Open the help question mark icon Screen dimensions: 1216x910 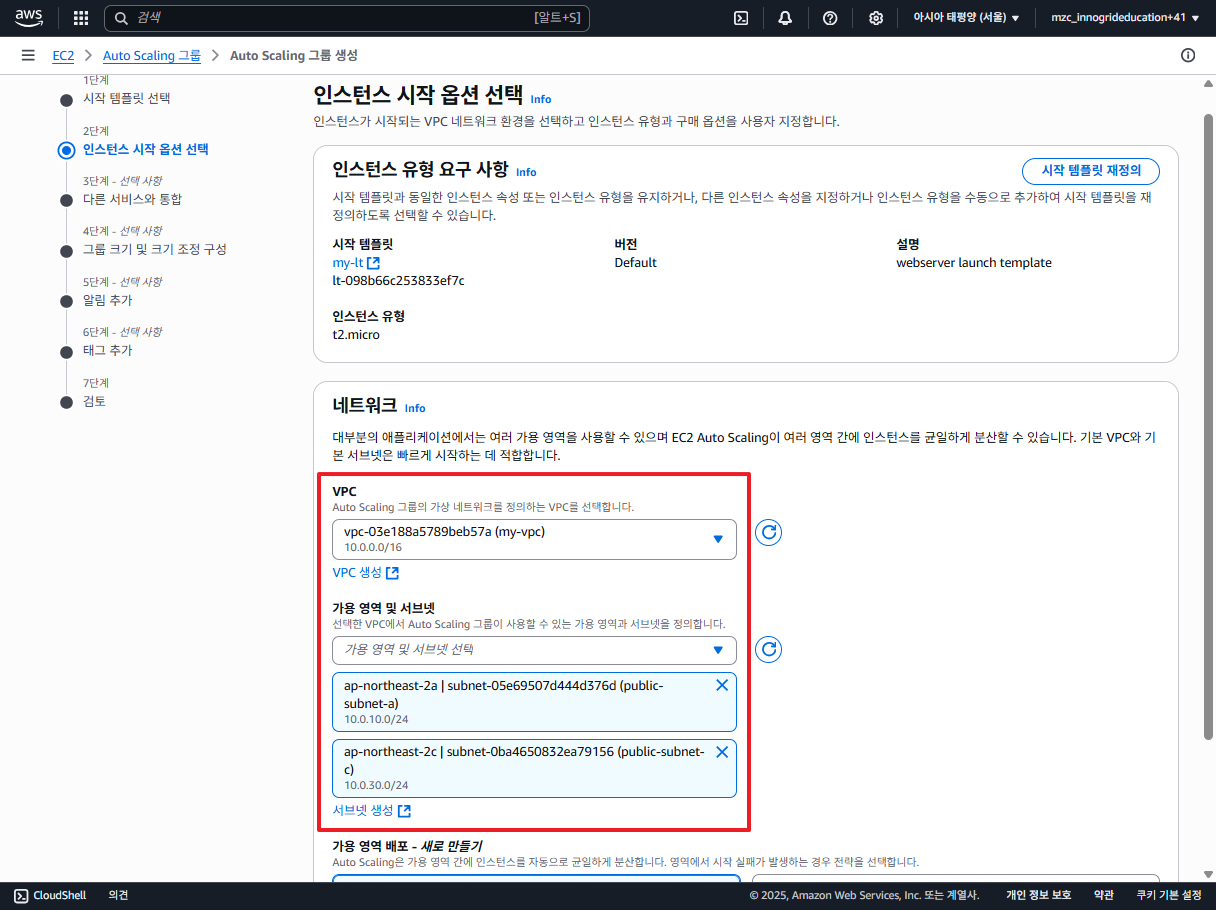830,18
